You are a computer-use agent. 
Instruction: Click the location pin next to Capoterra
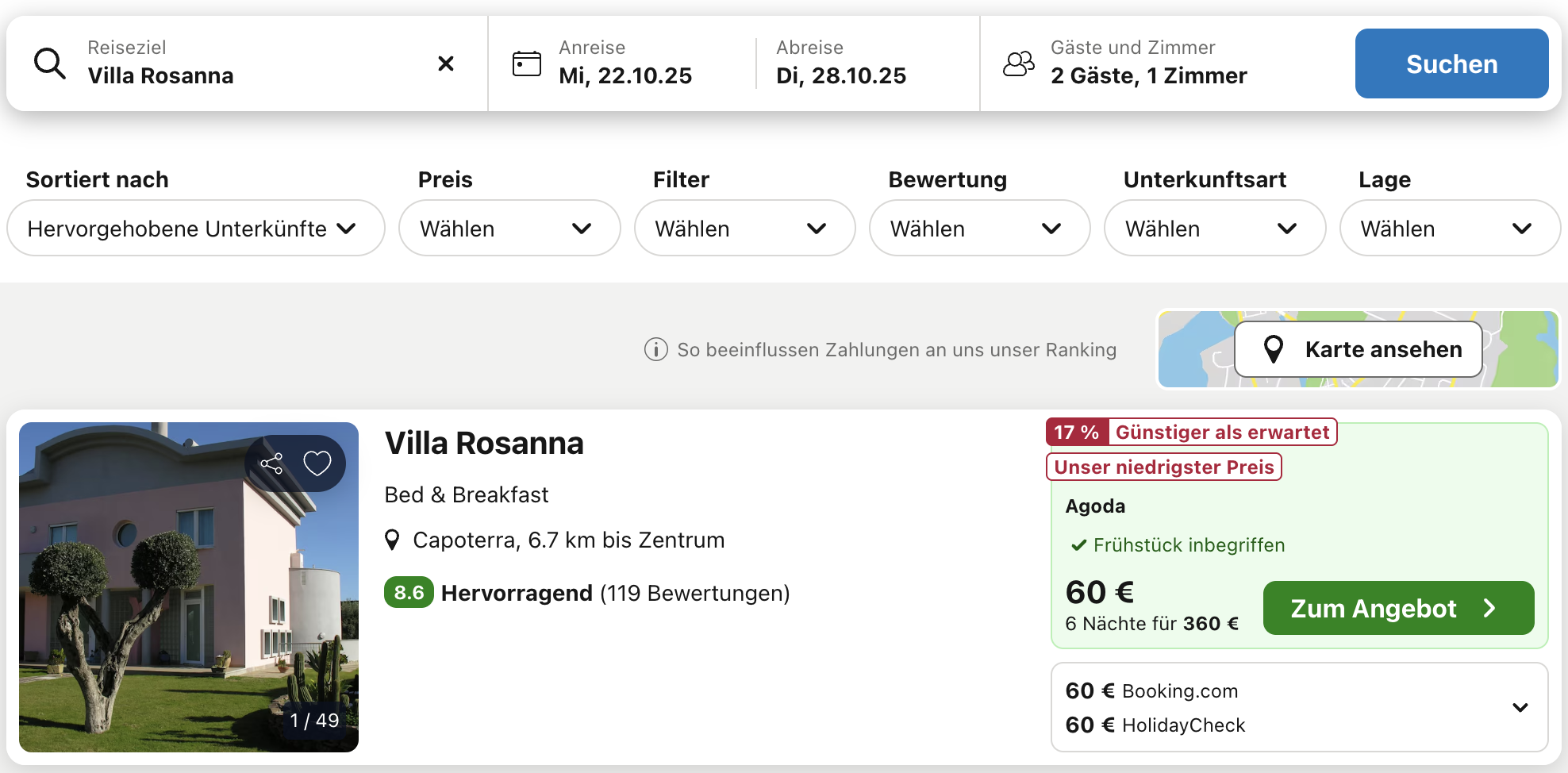[392, 540]
